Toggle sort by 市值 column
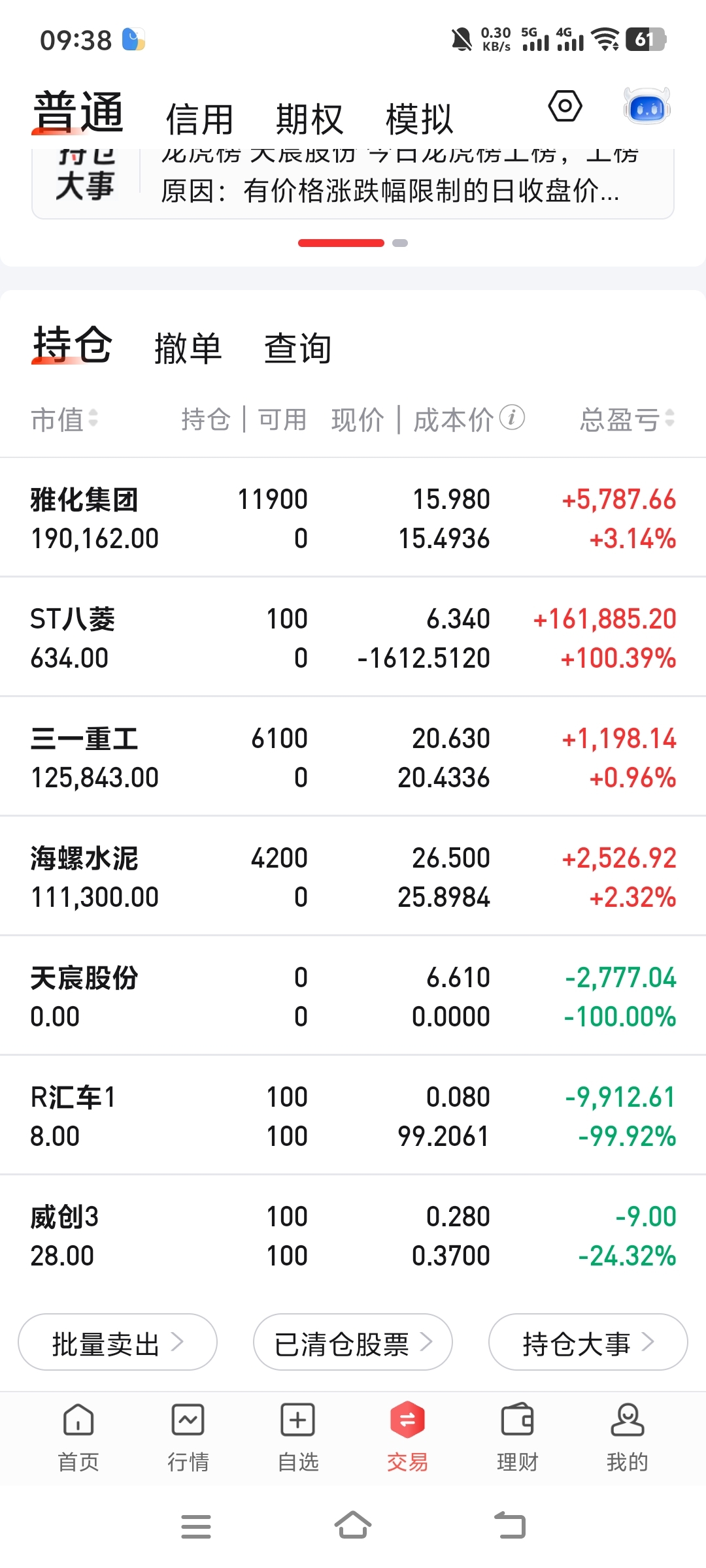 click(x=65, y=419)
